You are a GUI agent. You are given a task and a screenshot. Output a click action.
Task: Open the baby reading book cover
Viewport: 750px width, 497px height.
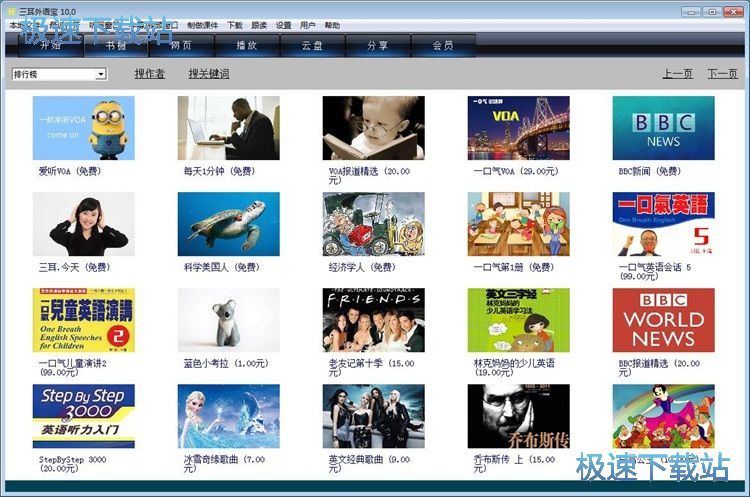pyautogui.click(x=374, y=128)
